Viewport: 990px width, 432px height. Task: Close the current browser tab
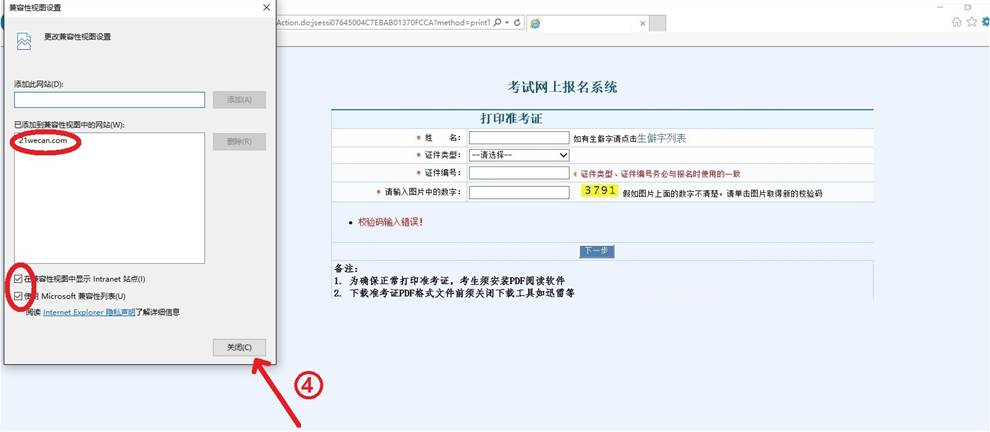pos(645,22)
